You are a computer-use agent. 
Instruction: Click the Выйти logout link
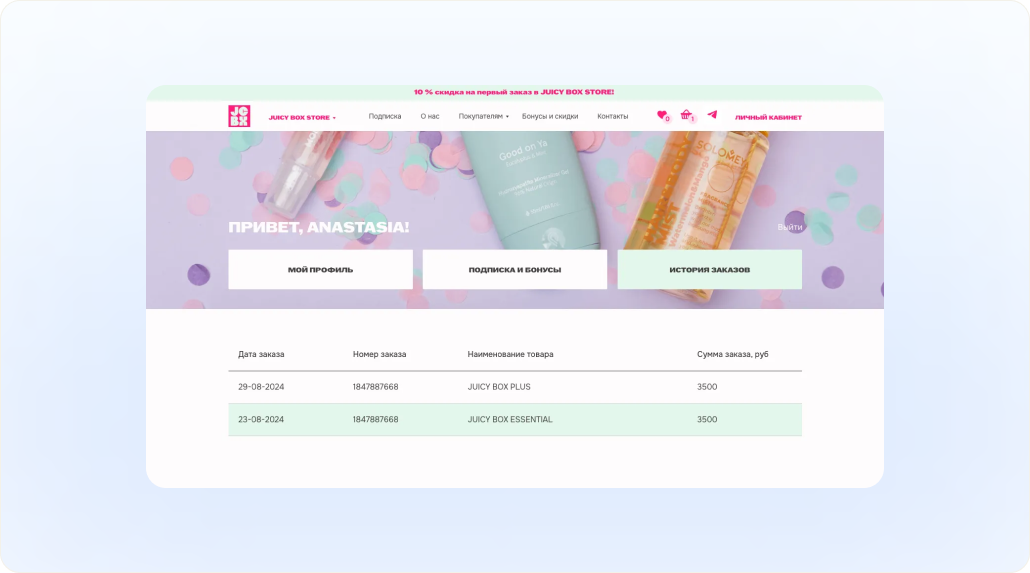pyautogui.click(x=790, y=227)
